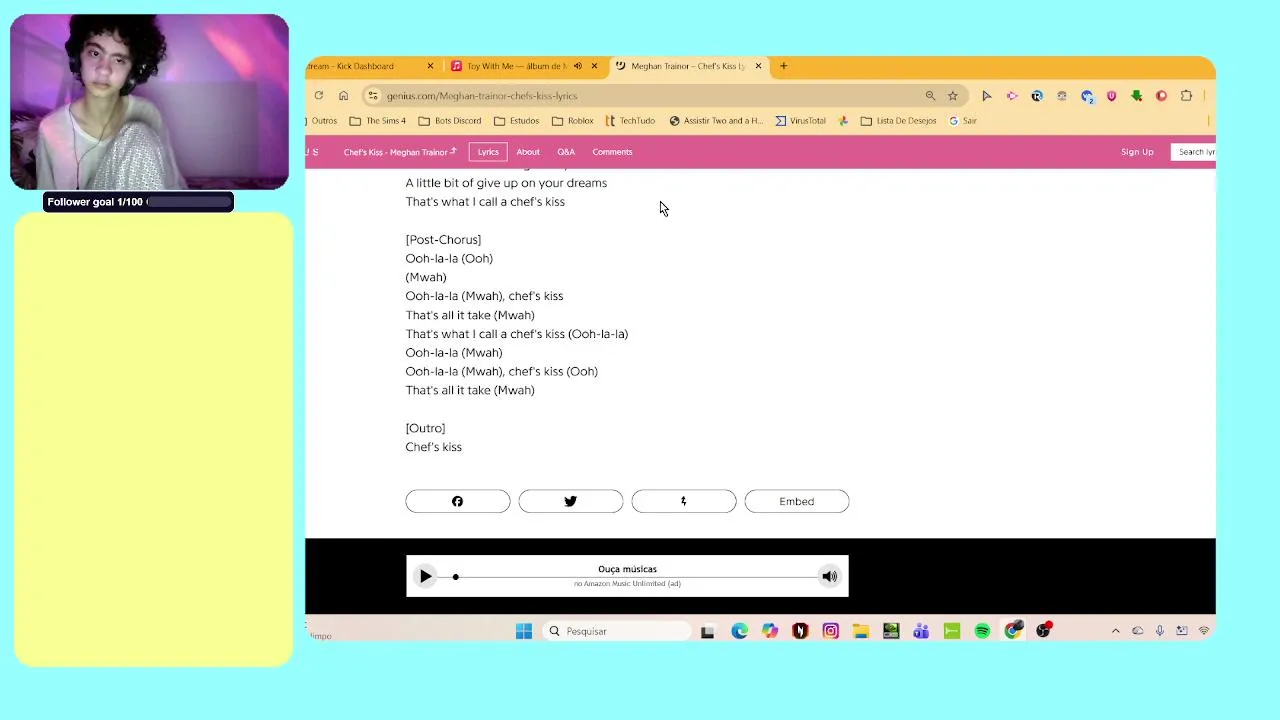Select the Lyrics section tab

(x=488, y=152)
